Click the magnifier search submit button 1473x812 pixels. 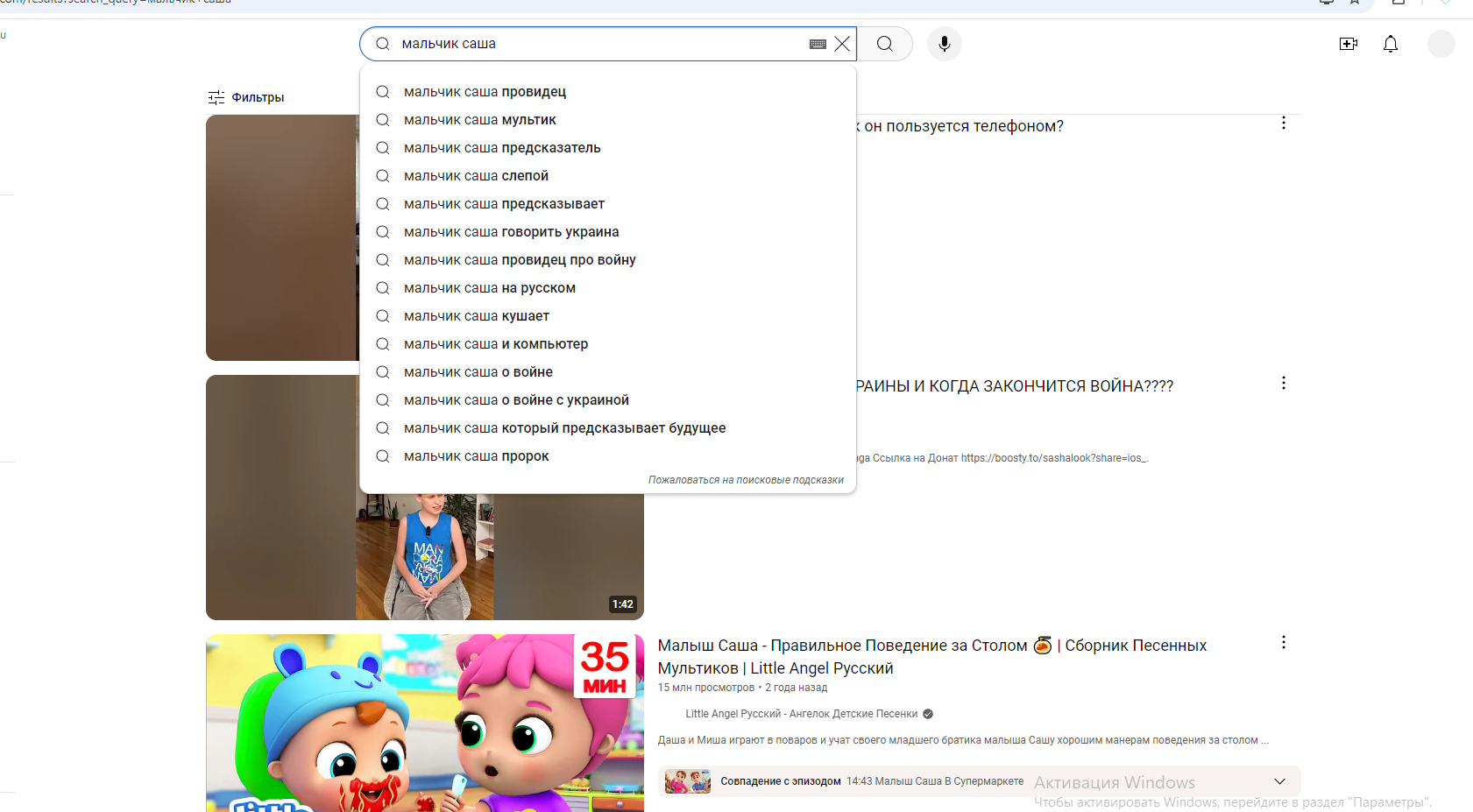885,44
